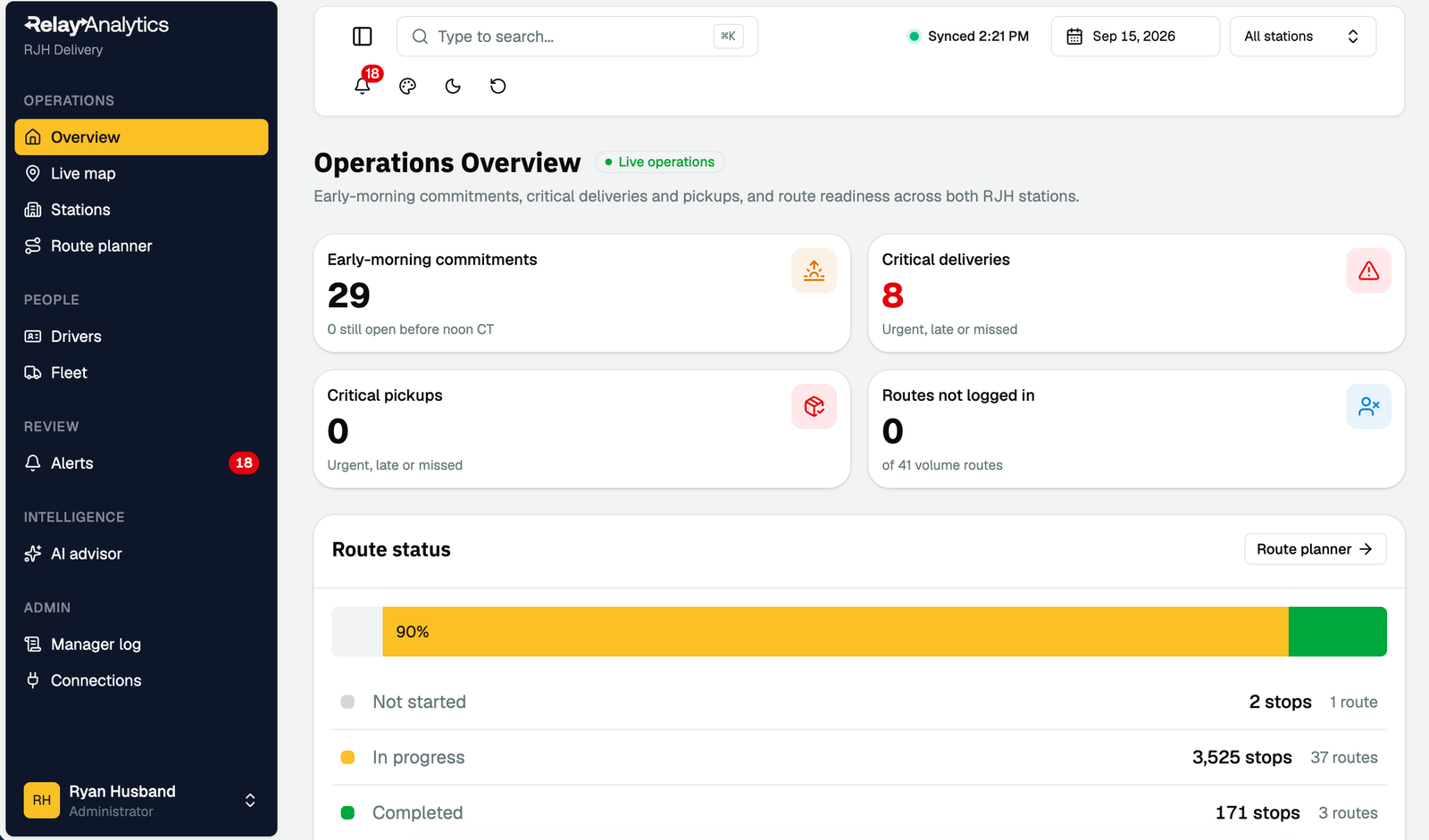1429x840 pixels.
Task: Select the Not started row
Action: (x=859, y=703)
